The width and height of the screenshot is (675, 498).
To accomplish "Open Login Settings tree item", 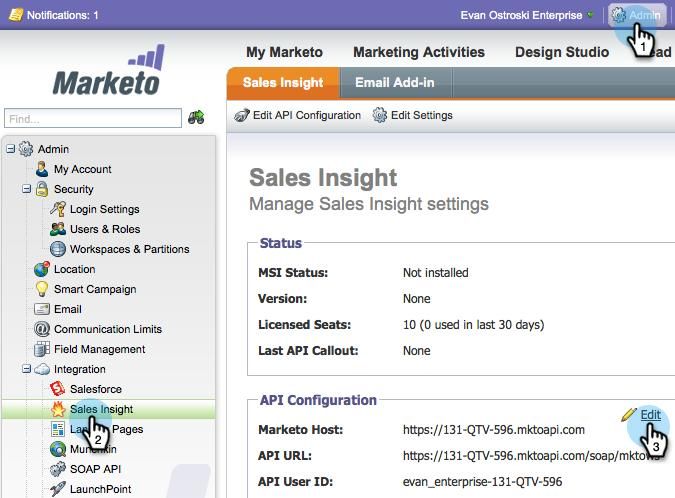I will coord(104,209).
